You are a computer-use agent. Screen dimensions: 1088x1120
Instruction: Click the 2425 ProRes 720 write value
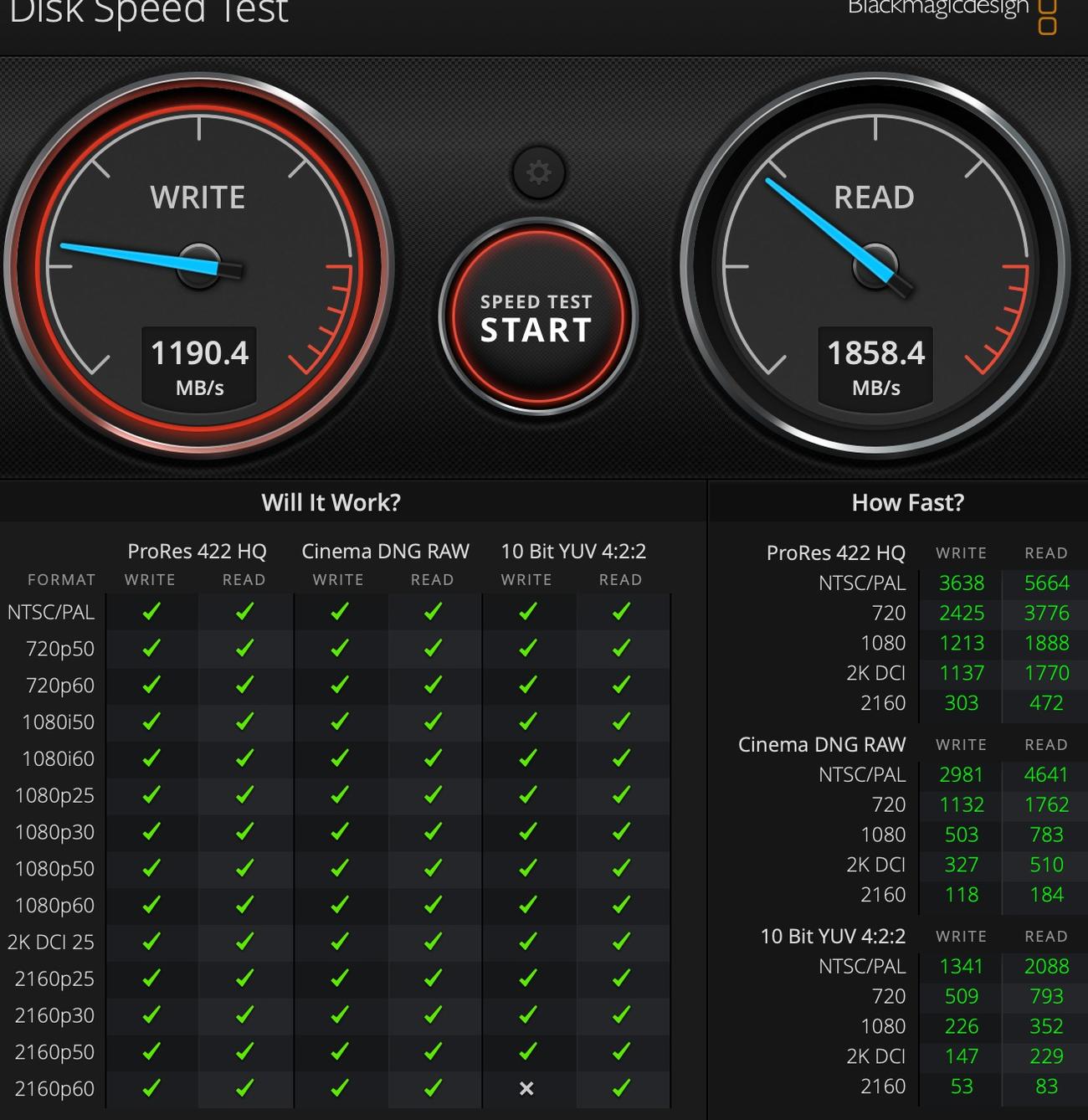coord(962,613)
